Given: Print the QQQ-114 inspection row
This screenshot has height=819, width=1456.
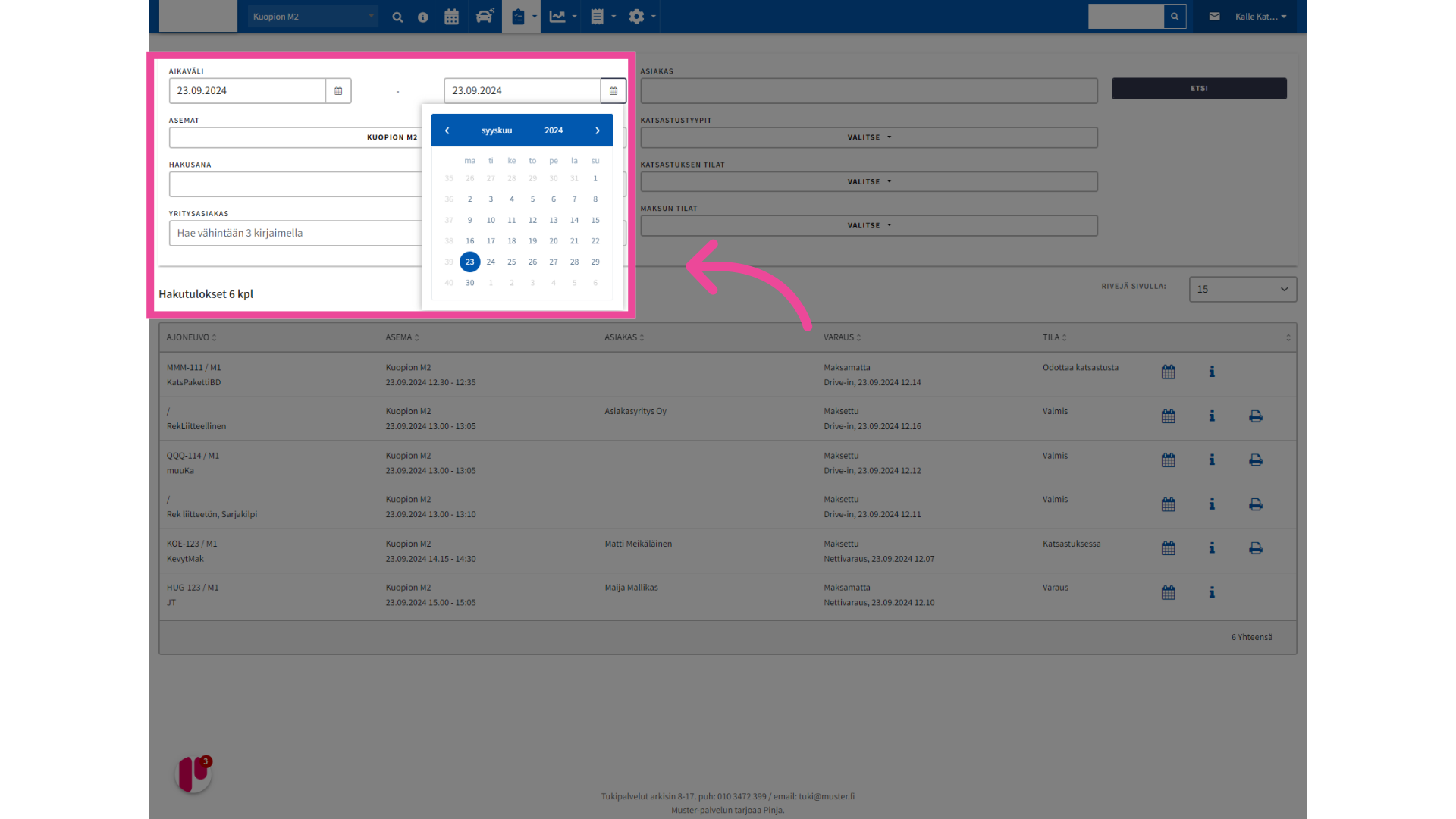Looking at the screenshot, I should click(1256, 460).
